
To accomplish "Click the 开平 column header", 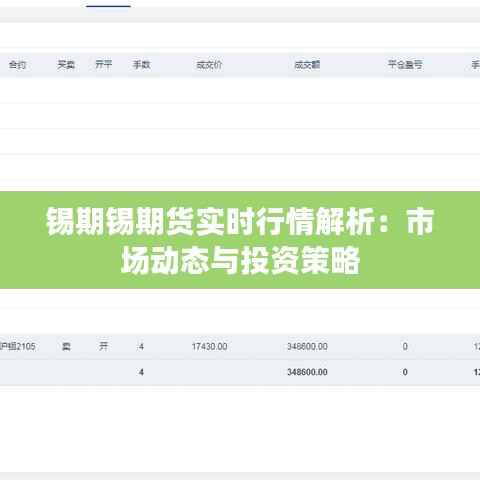I will tap(104, 64).
